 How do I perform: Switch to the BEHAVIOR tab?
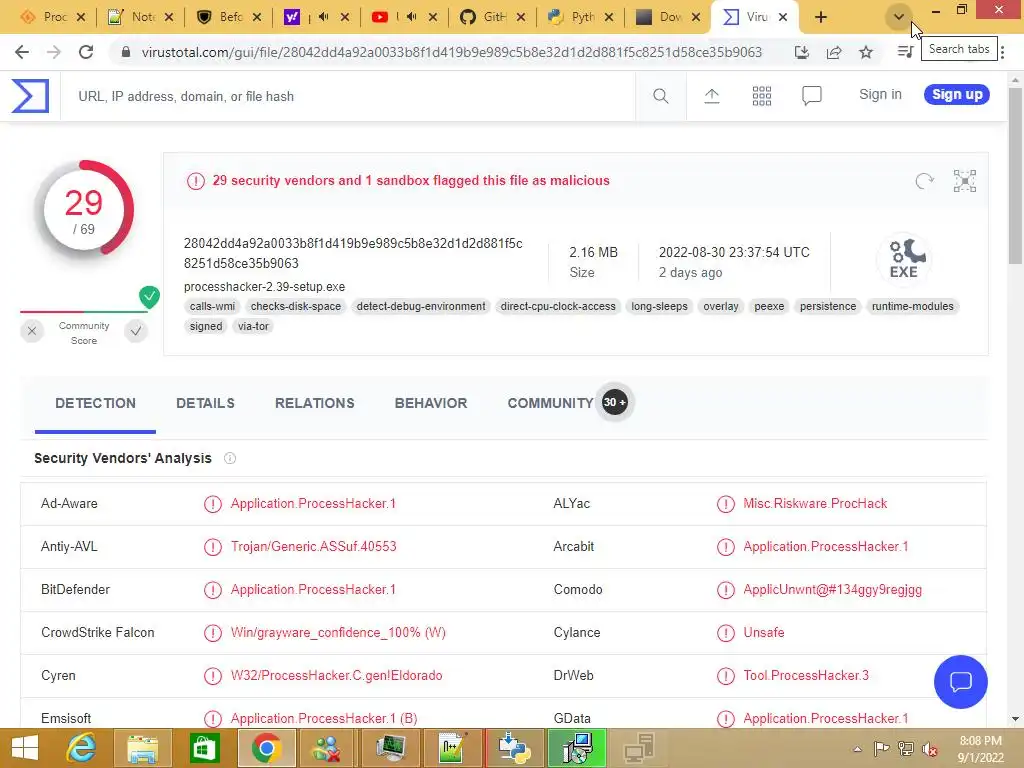(x=431, y=404)
